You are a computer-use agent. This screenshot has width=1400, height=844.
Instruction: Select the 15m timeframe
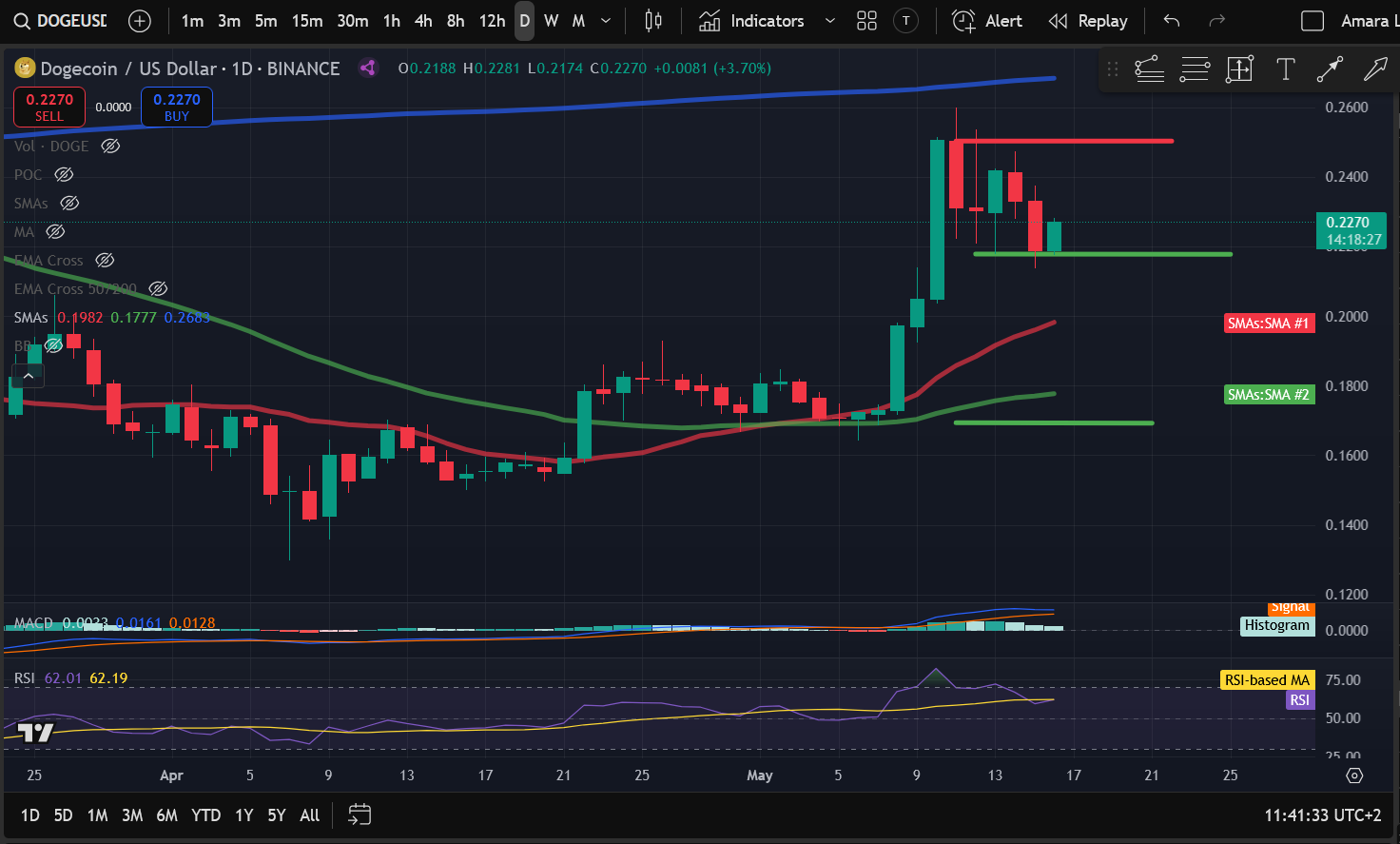[x=307, y=21]
